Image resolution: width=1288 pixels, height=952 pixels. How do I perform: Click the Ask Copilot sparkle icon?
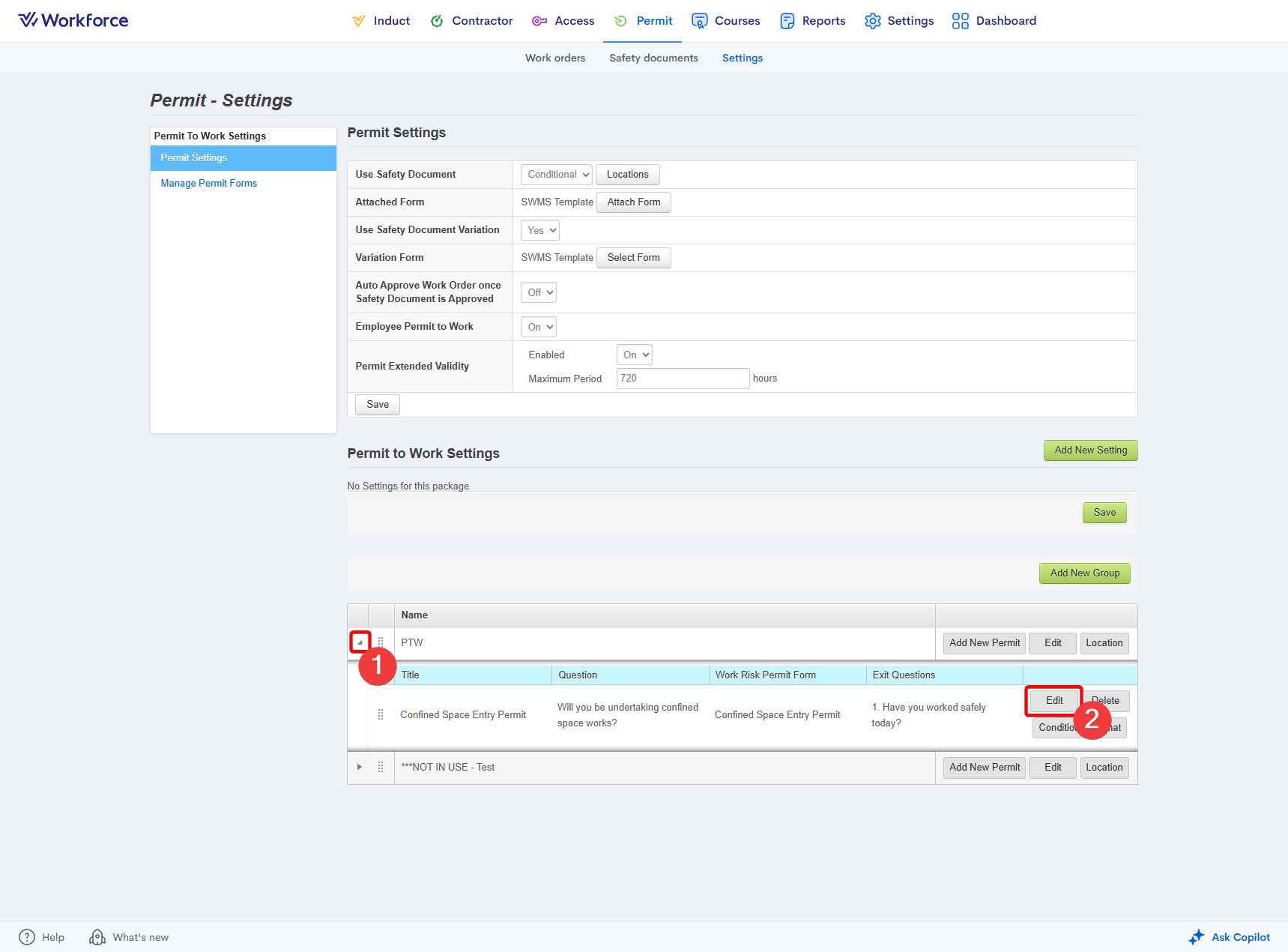(1197, 937)
